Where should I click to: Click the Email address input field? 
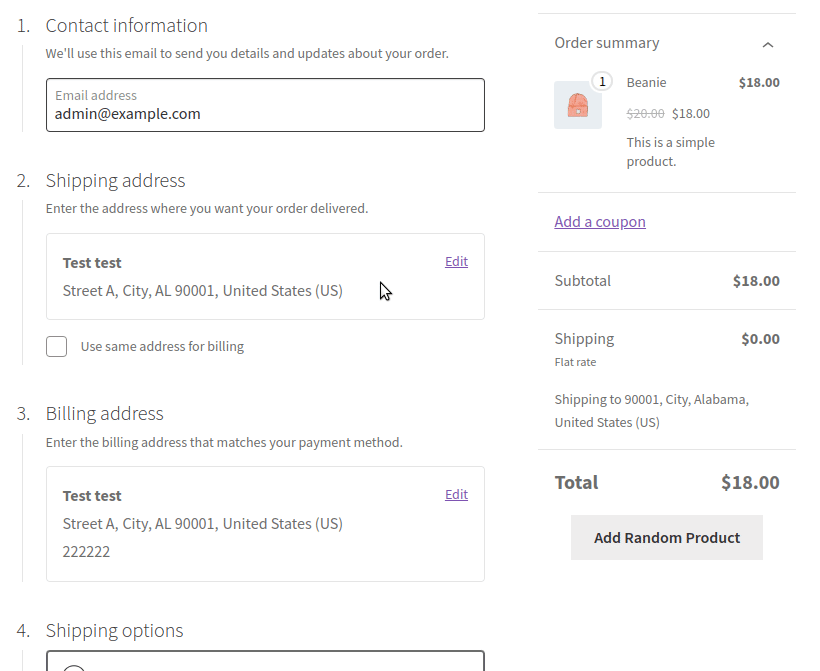coord(265,105)
